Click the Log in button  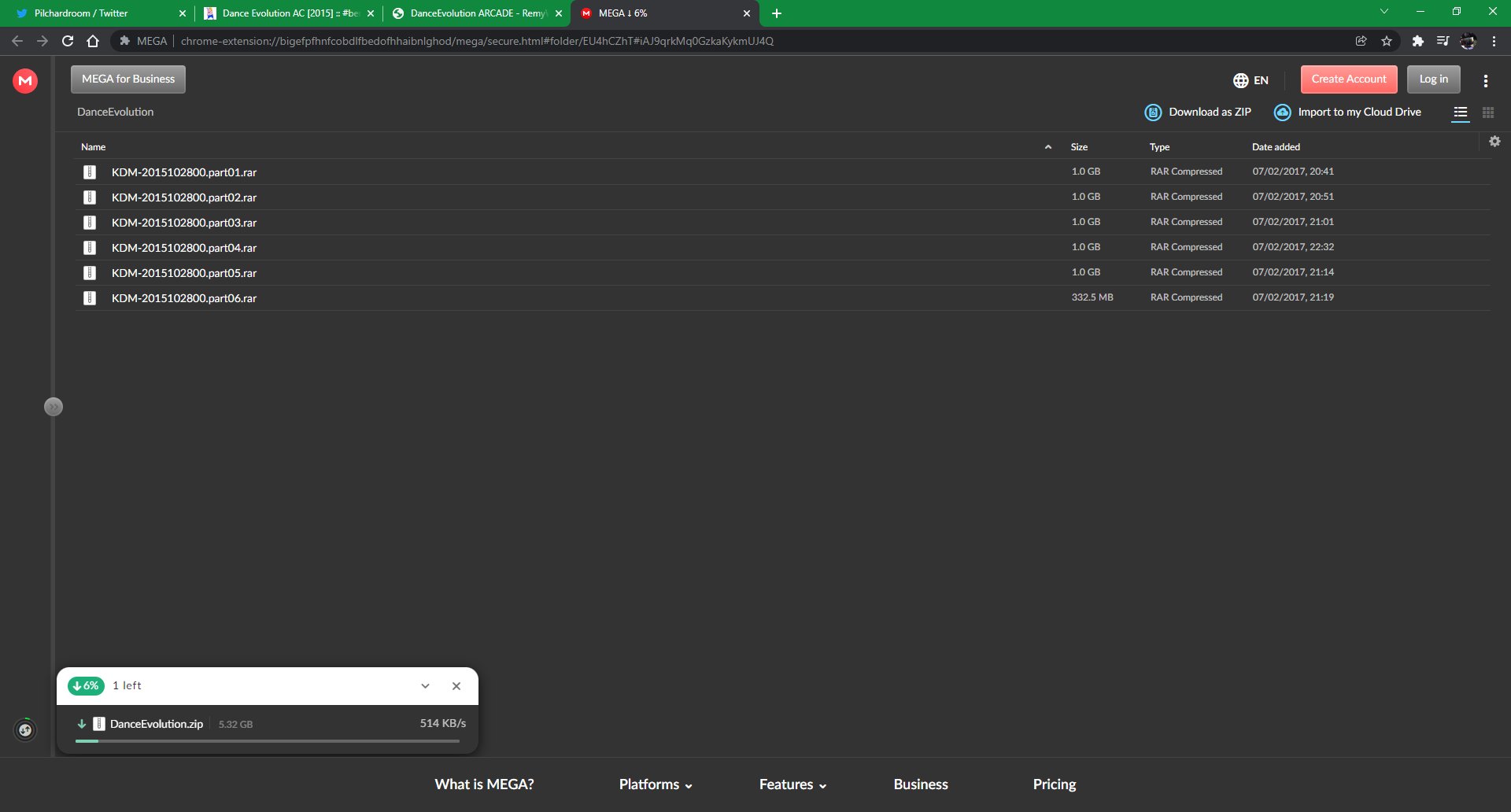click(1433, 79)
